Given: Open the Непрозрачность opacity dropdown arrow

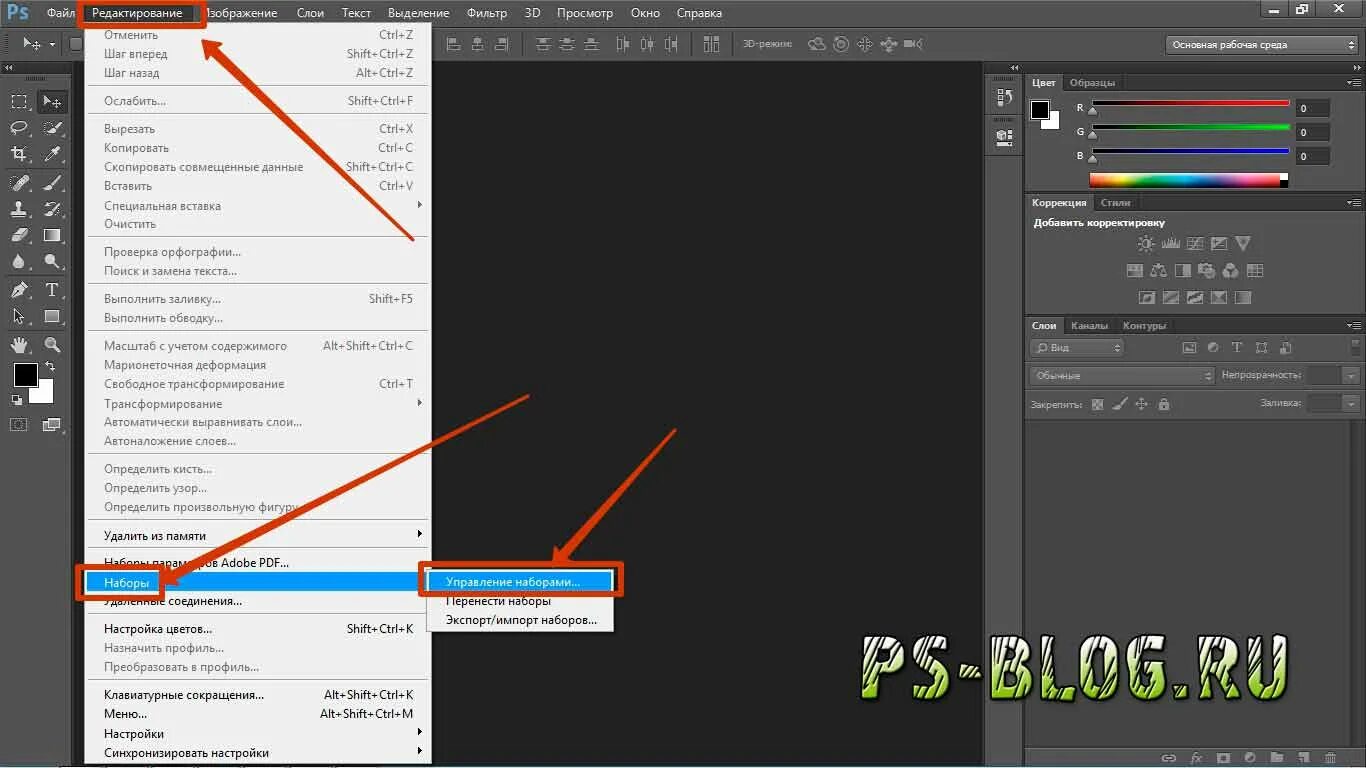Looking at the screenshot, I should (x=1352, y=376).
